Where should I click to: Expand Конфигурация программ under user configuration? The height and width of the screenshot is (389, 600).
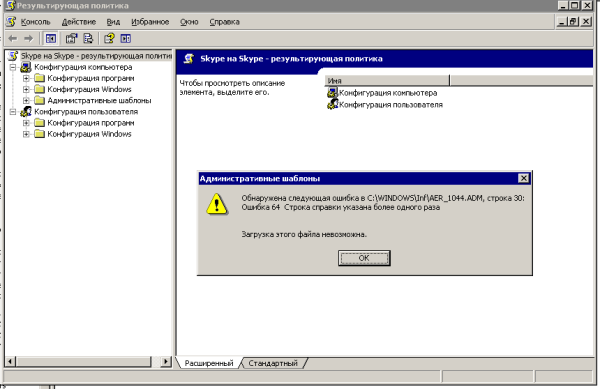point(26,123)
